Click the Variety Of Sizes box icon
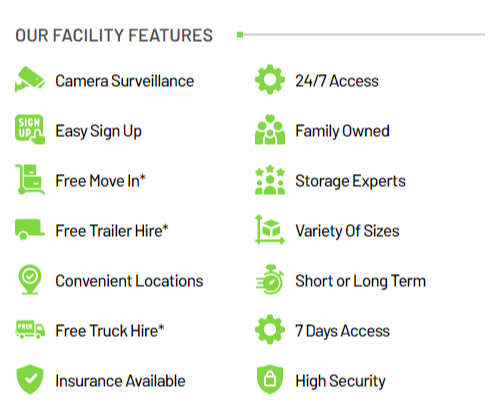500x419 pixels. (x=270, y=229)
